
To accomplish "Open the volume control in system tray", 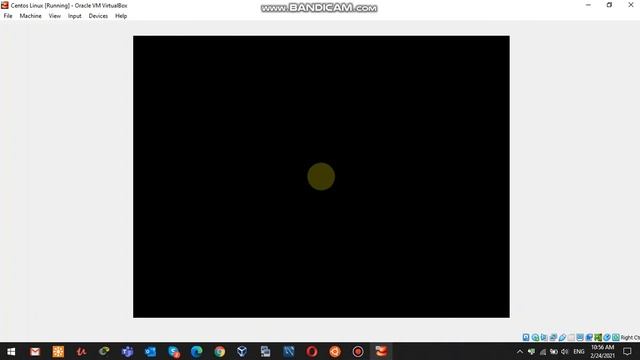I will [565, 351].
